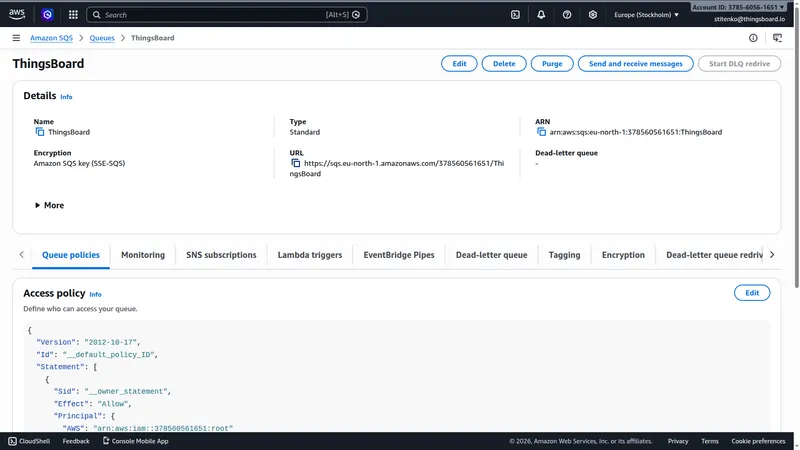Go to Queues breadcrumb
Viewport: 800px width, 450px height.
click(x=102, y=38)
